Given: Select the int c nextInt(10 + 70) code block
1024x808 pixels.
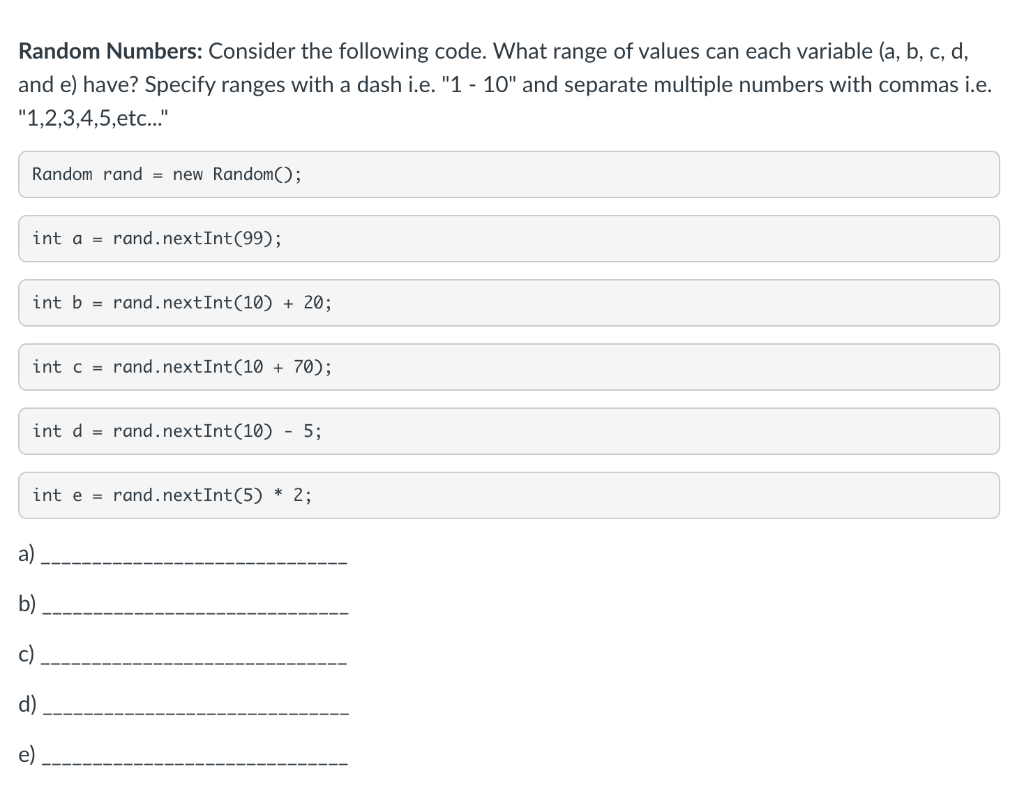Looking at the screenshot, I should click(x=509, y=367).
